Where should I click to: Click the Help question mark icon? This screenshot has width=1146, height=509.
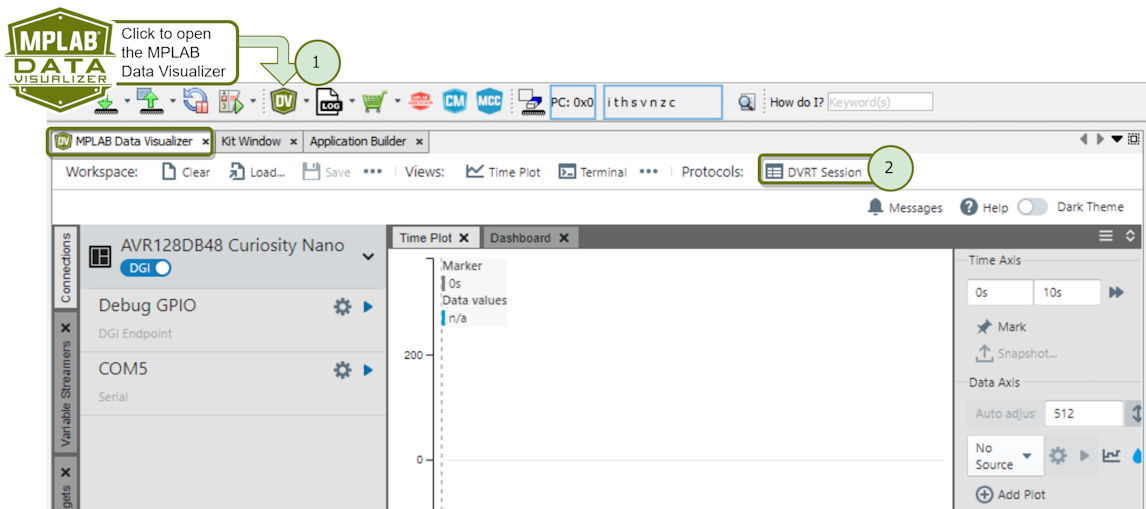968,207
